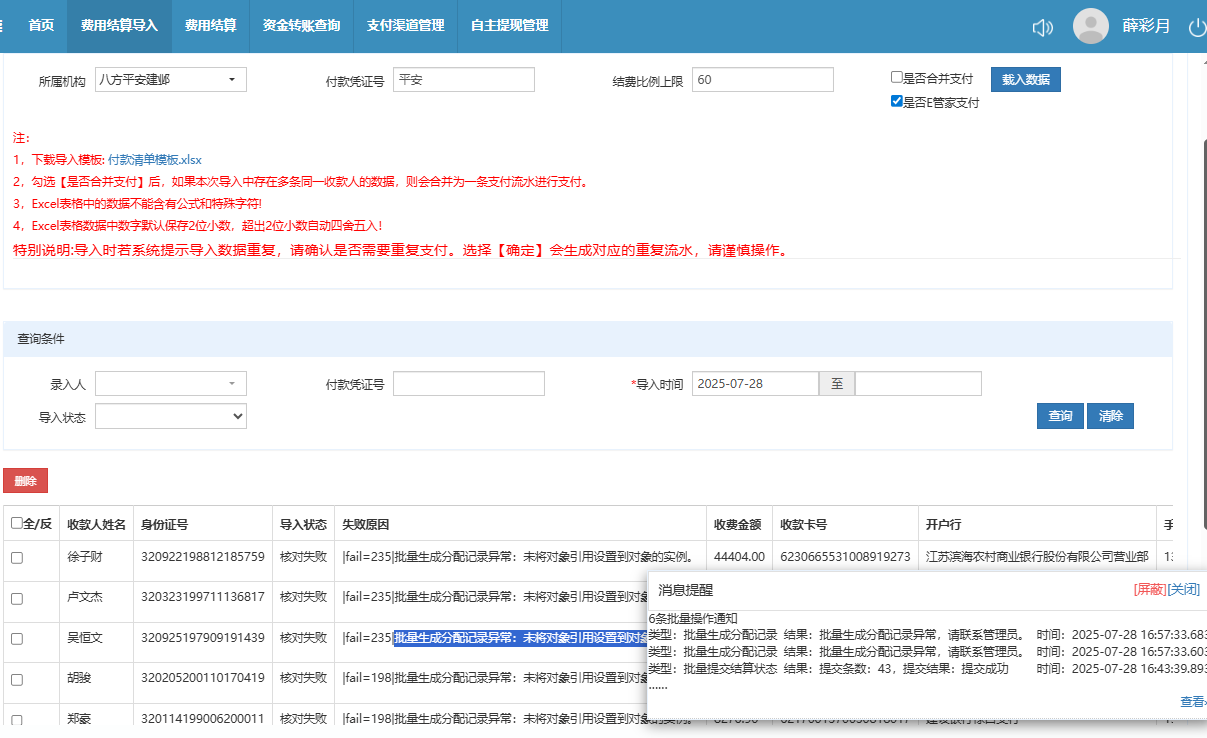Toggle the 全/反 select-all checkbox

tap(17, 524)
